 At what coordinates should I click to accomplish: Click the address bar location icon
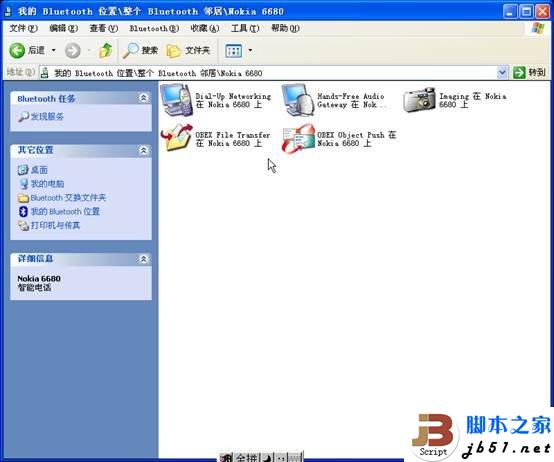[45, 73]
